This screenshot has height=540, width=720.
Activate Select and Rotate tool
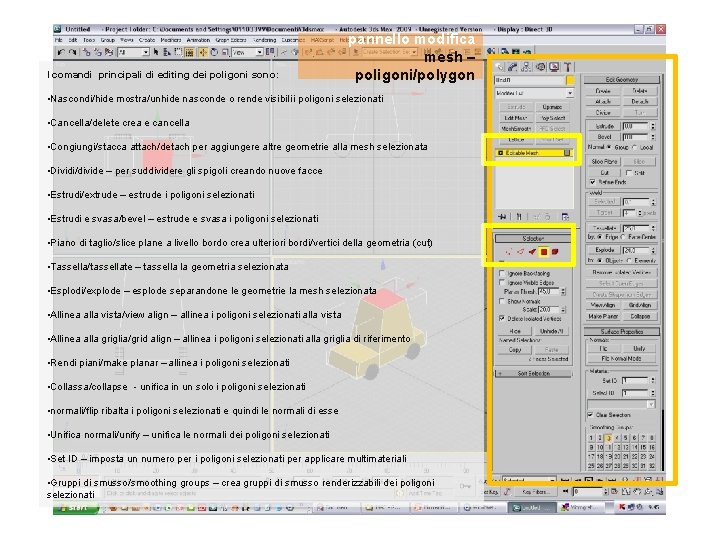(x=214, y=52)
